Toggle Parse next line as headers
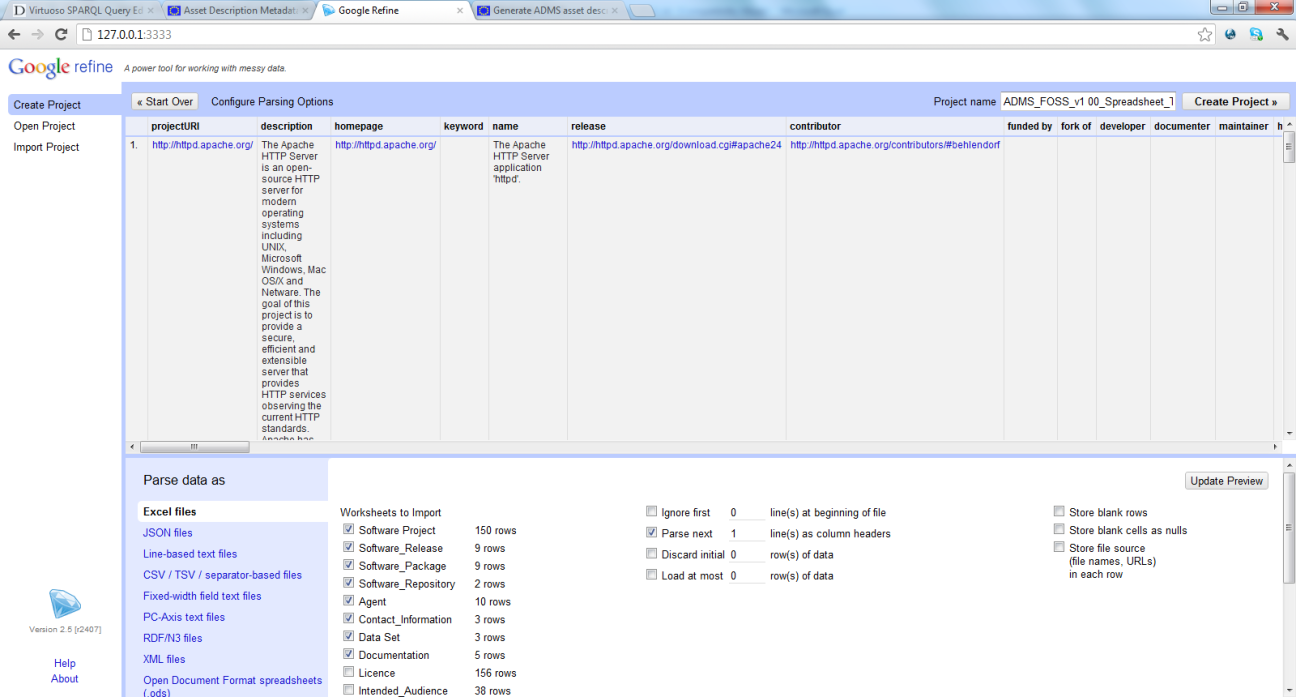The height and width of the screenshot is (697, 1296). click(x=652, y=533)
